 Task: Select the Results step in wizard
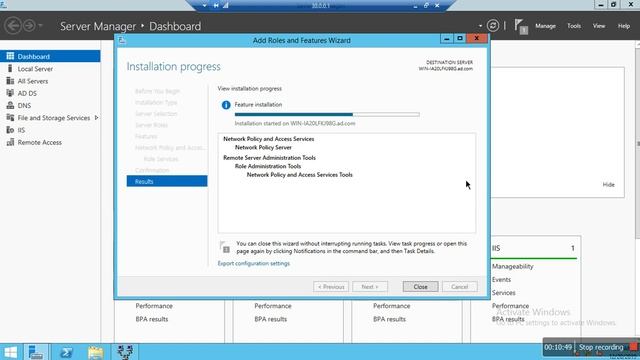(167, 181)
